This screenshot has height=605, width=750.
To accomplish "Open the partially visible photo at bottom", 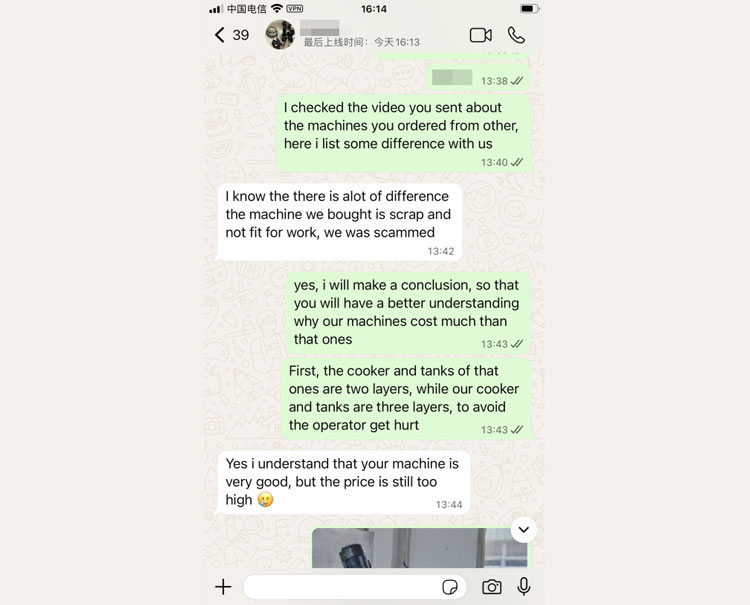I will [419, 548].
